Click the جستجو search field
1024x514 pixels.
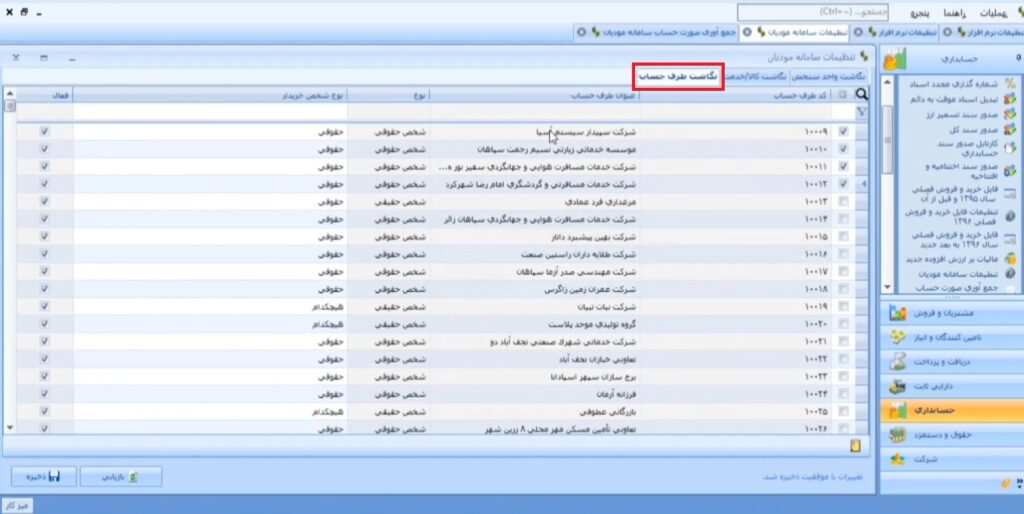point(814,12)
